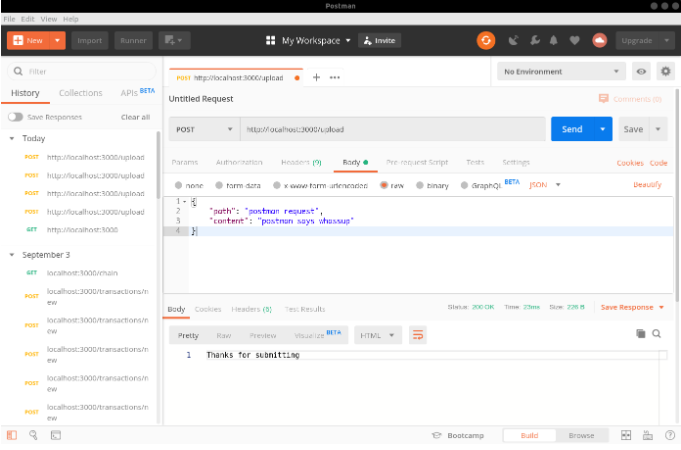Collapse the September 3 history group
Screen dimensions: 681x450
coord(12,255)
